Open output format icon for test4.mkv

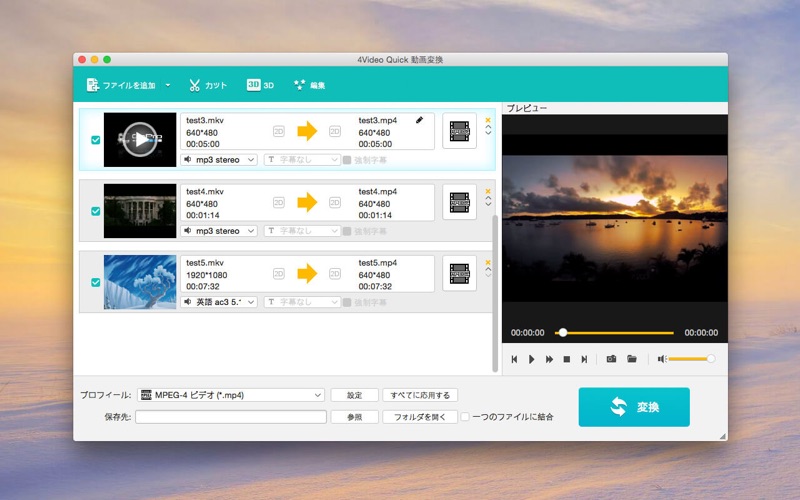(459, 203)
